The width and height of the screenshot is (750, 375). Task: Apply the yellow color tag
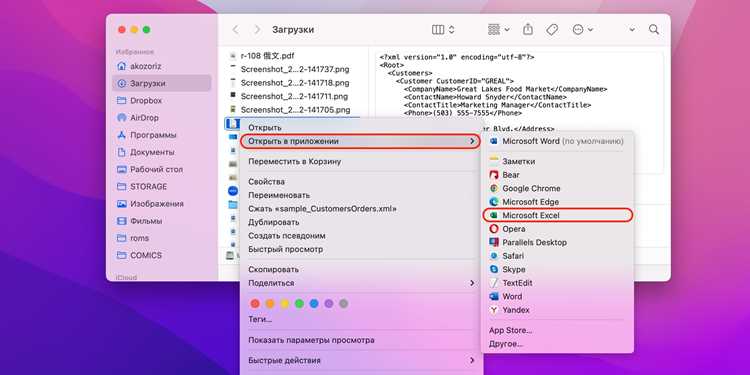pyautogui.click(x=285, y=304)
